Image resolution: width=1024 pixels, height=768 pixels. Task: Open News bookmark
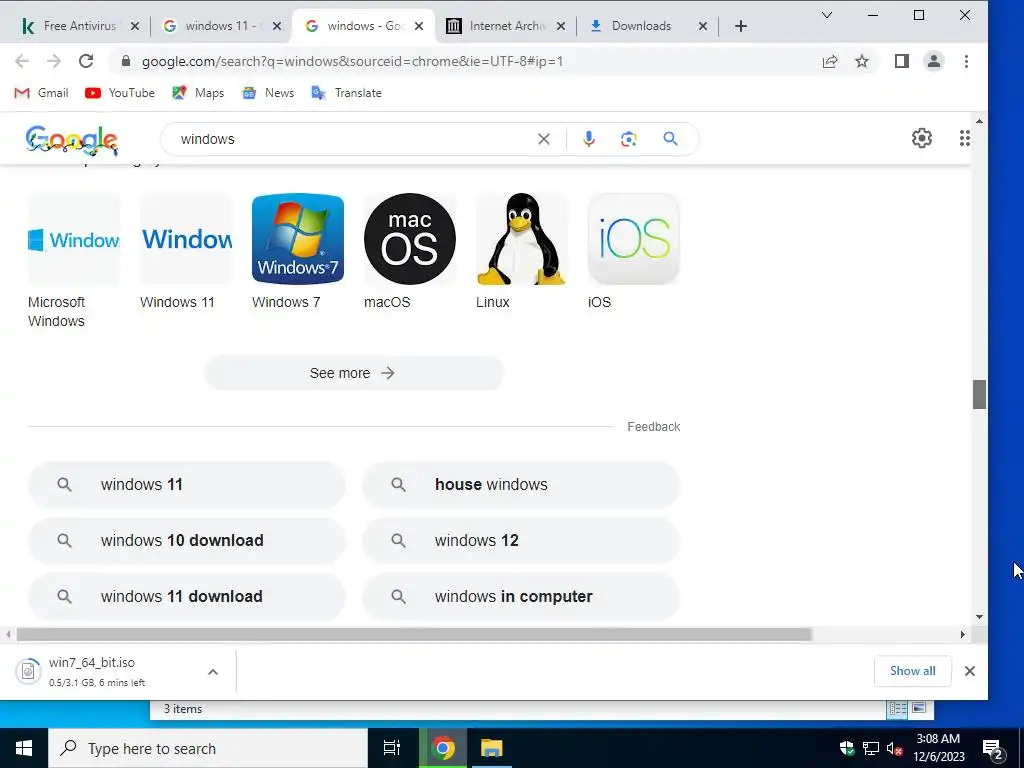click(x=268, y=93)
